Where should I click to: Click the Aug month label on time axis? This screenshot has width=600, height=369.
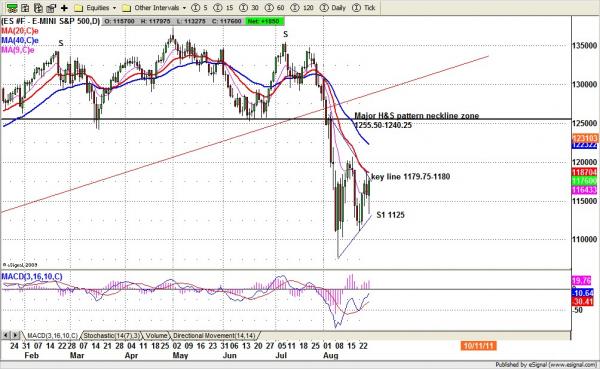point(331,356)
